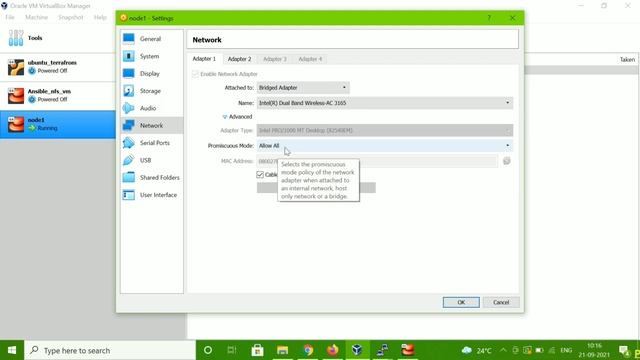Switch to Adapter 4 tab
640x360 pixels.
point(310,59)
